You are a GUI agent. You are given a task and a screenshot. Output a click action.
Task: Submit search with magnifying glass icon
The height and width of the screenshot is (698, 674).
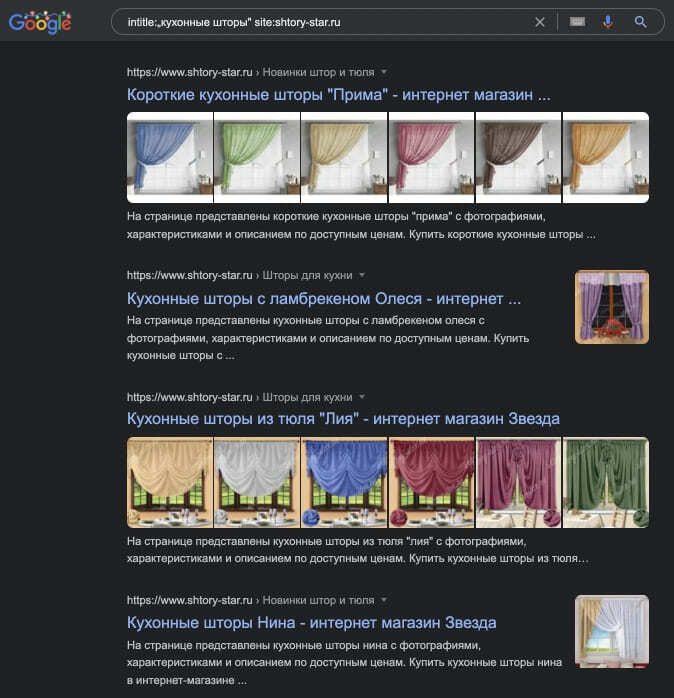tap(640, 21)
